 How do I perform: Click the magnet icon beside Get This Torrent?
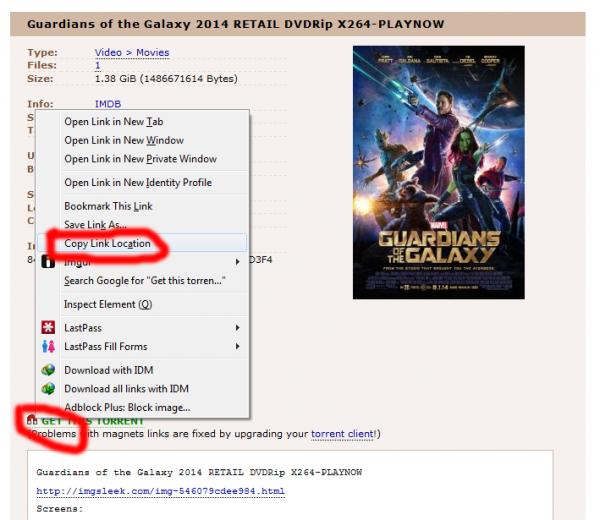(32, 420)
